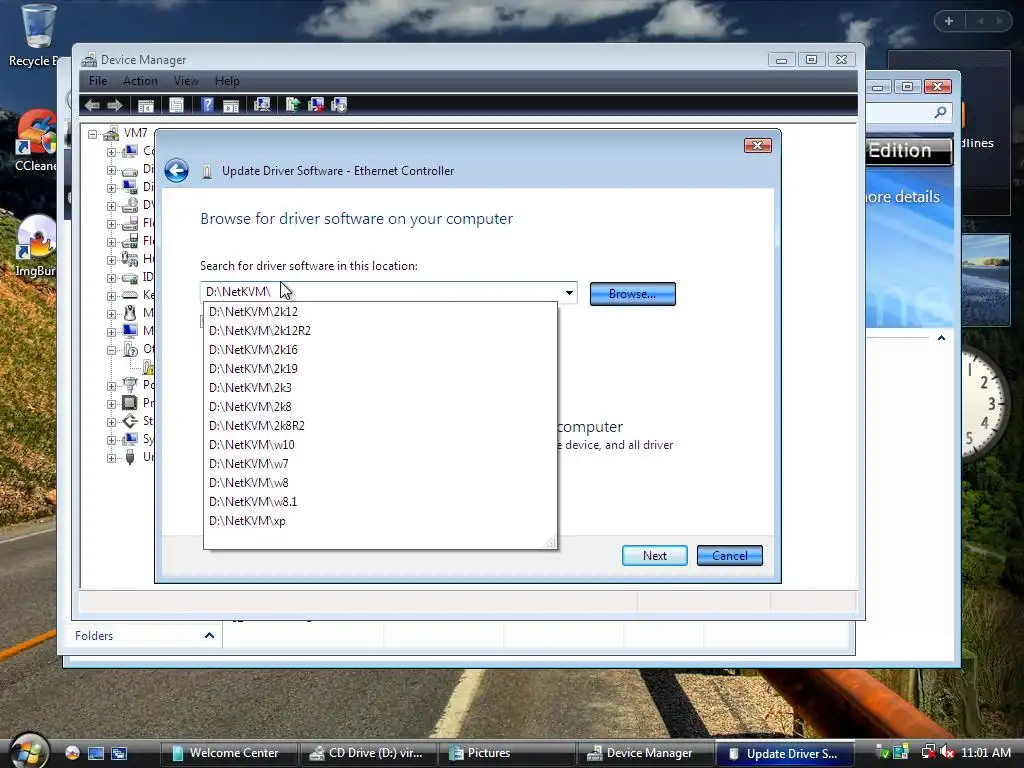
Task: Open the Properties toolbar icon
Action: click(176, 105)
